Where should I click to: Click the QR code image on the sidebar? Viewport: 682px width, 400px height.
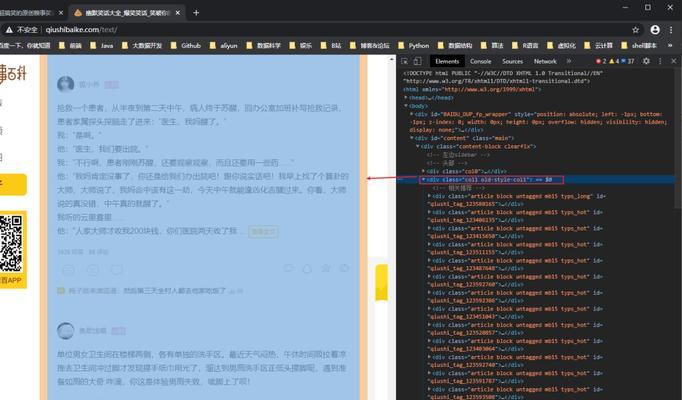pos(11,243)
